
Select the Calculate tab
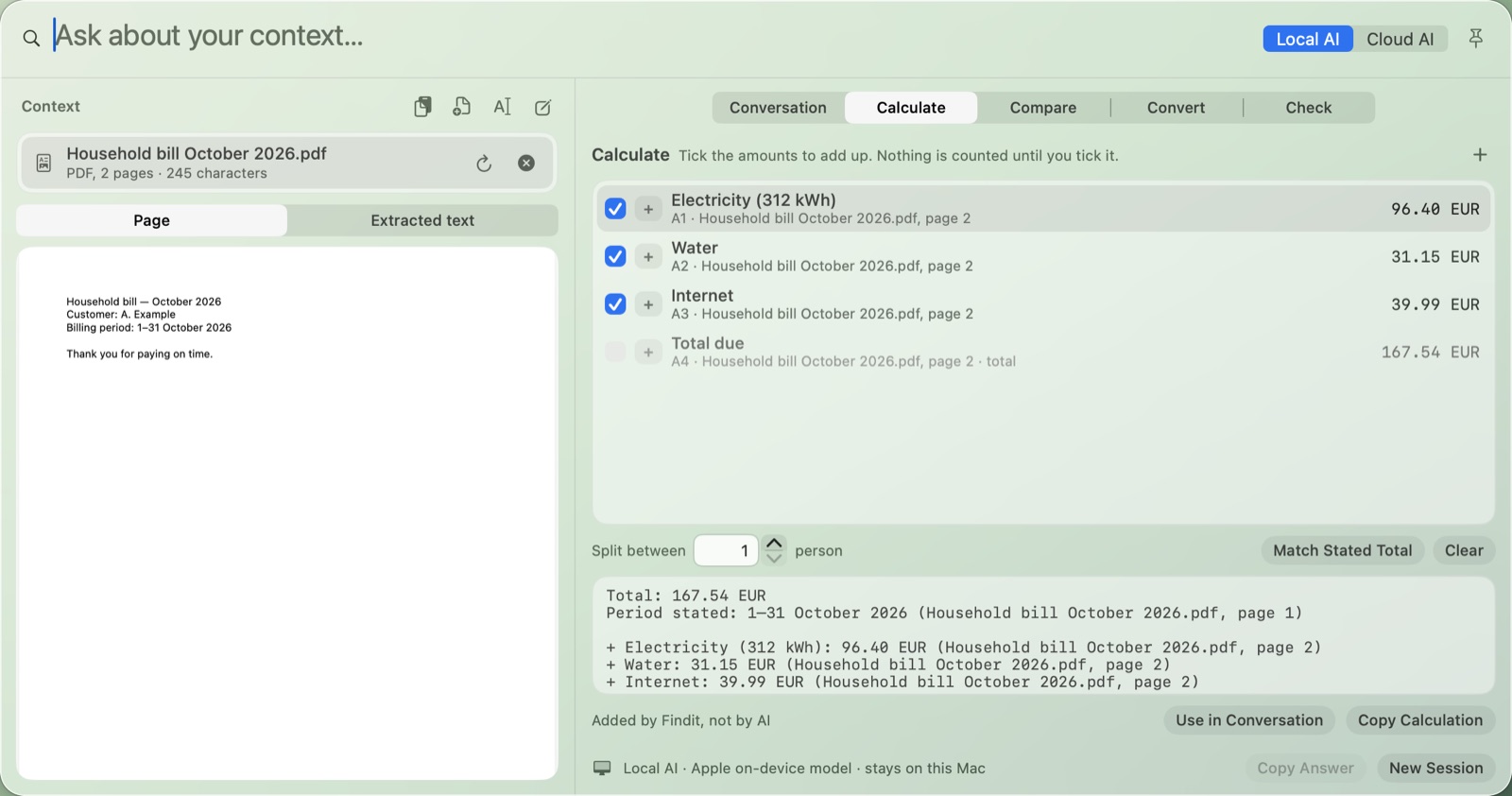[x=911, y=108]
